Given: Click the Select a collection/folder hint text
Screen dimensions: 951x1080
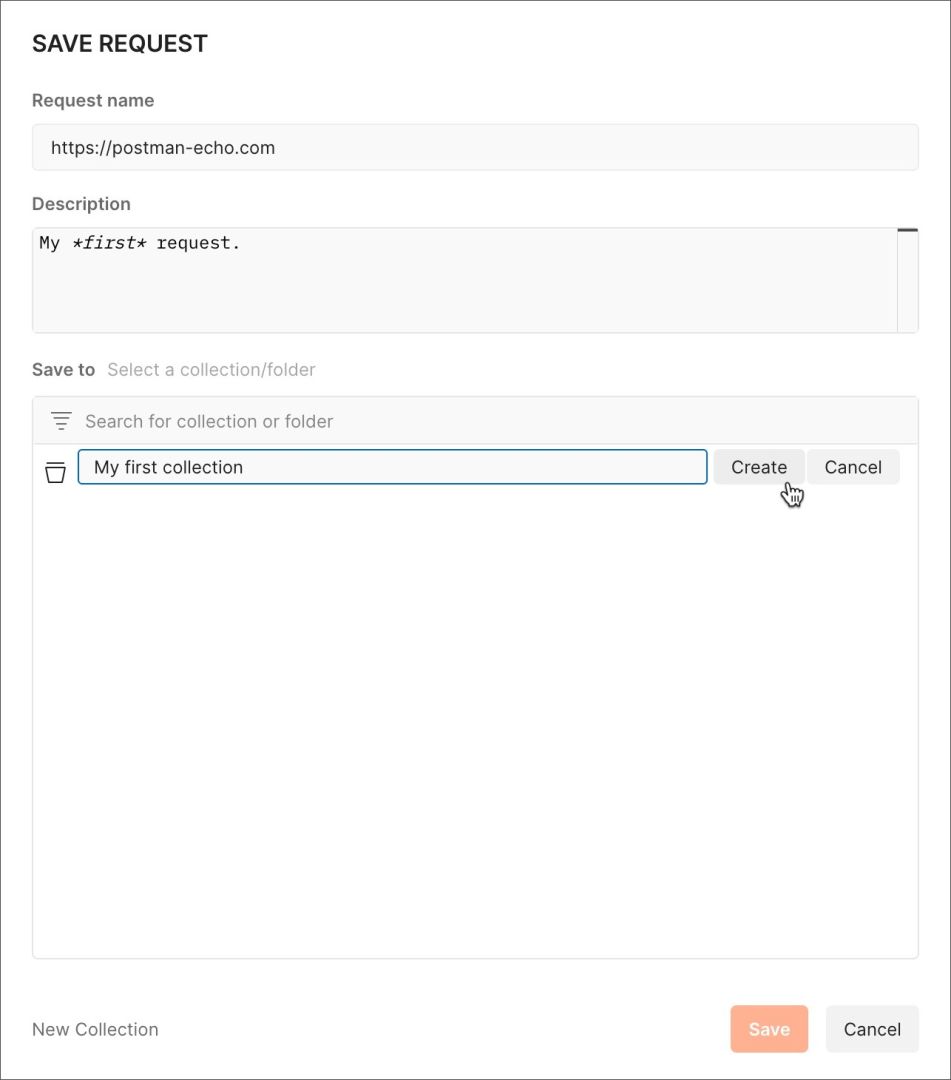Looking at the screenshot, I should tap(211, 370).
